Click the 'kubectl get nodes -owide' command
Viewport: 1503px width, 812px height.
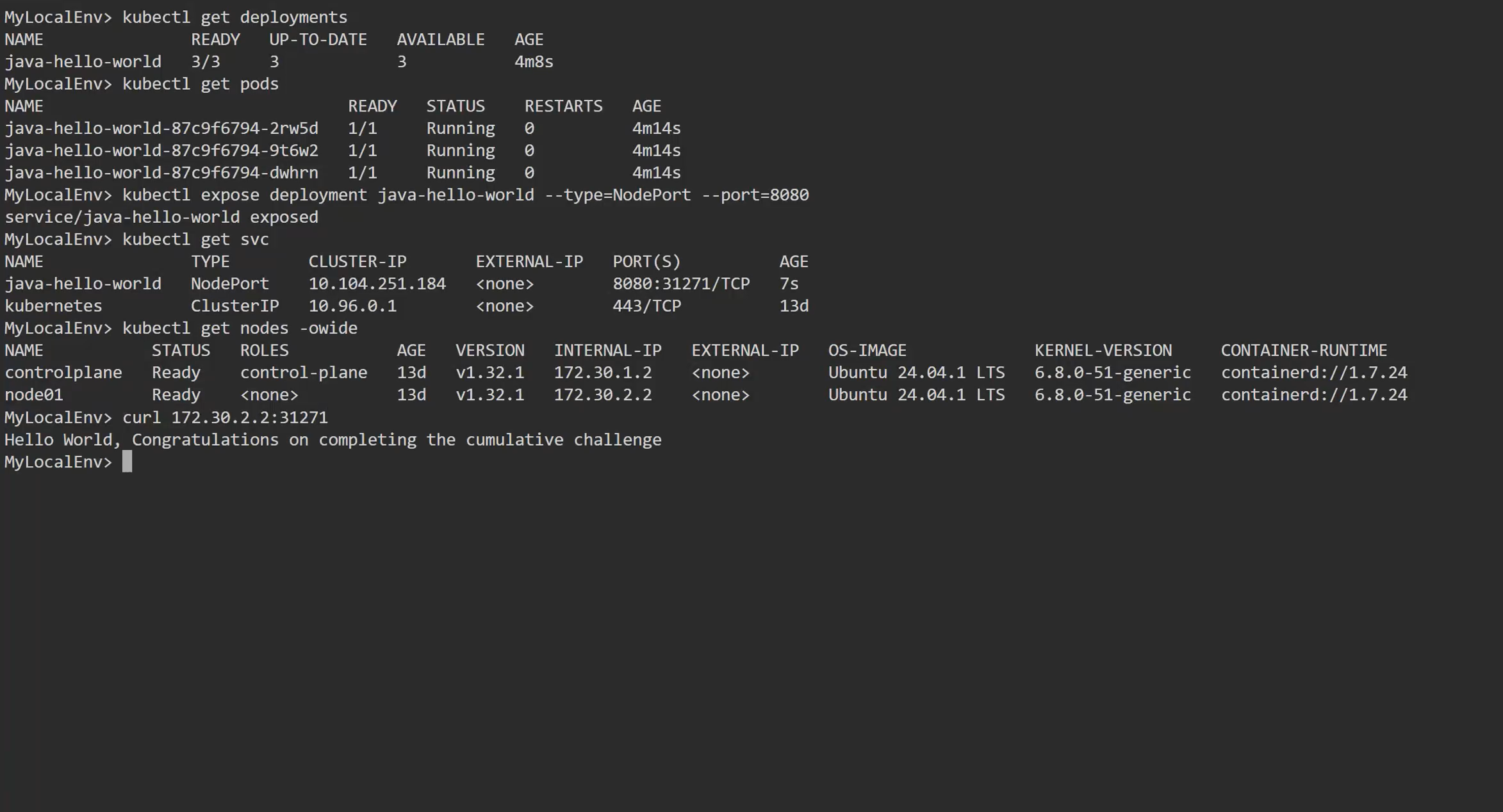[240, 329]
